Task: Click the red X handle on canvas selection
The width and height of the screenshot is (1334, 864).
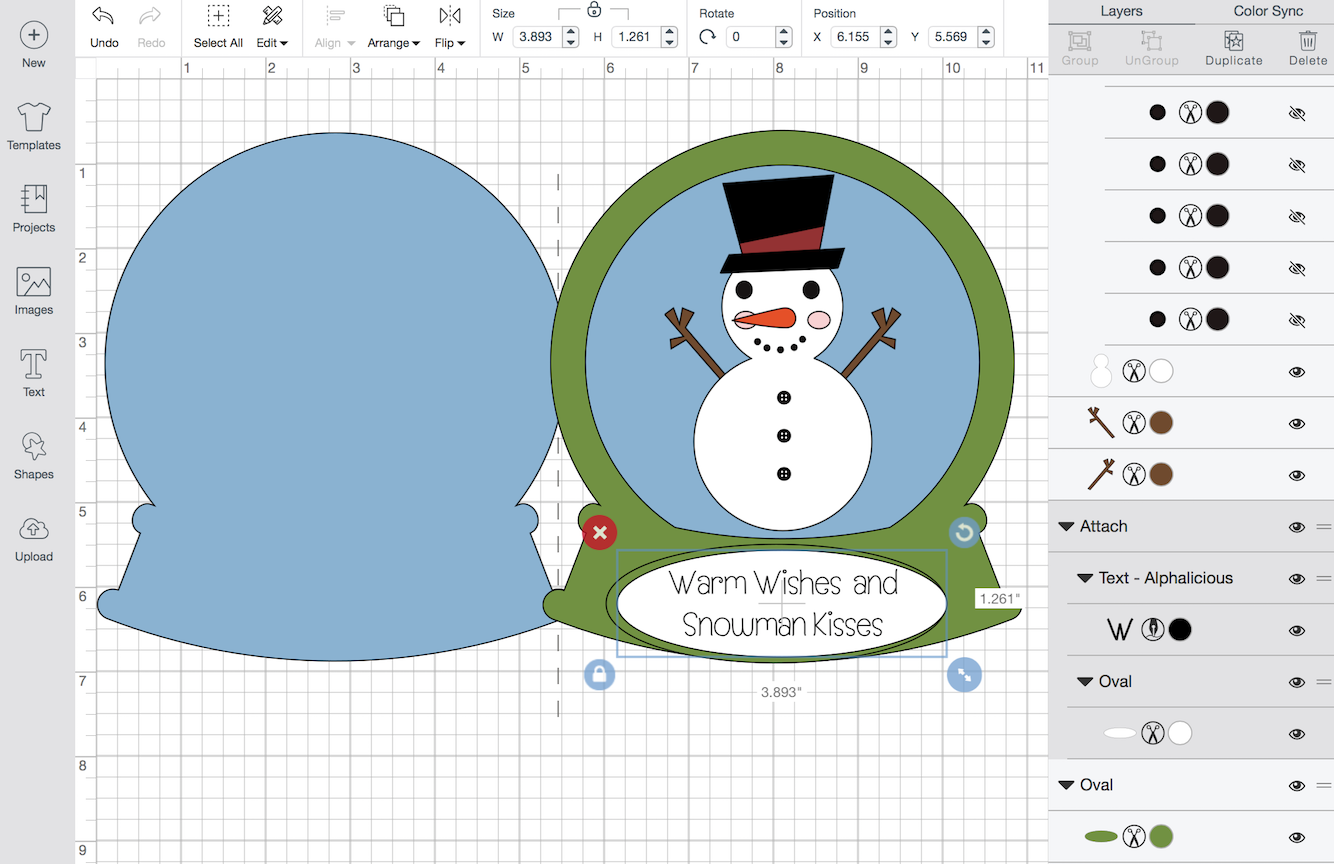Action: click(599, 532)
